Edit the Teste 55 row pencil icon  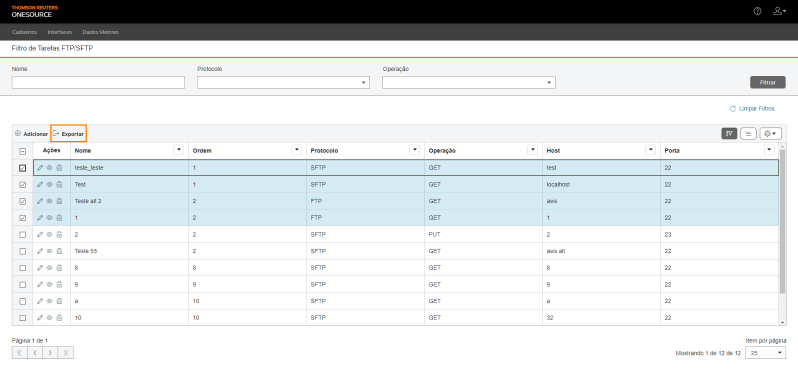pyautogui.click(x=40, y=251)
